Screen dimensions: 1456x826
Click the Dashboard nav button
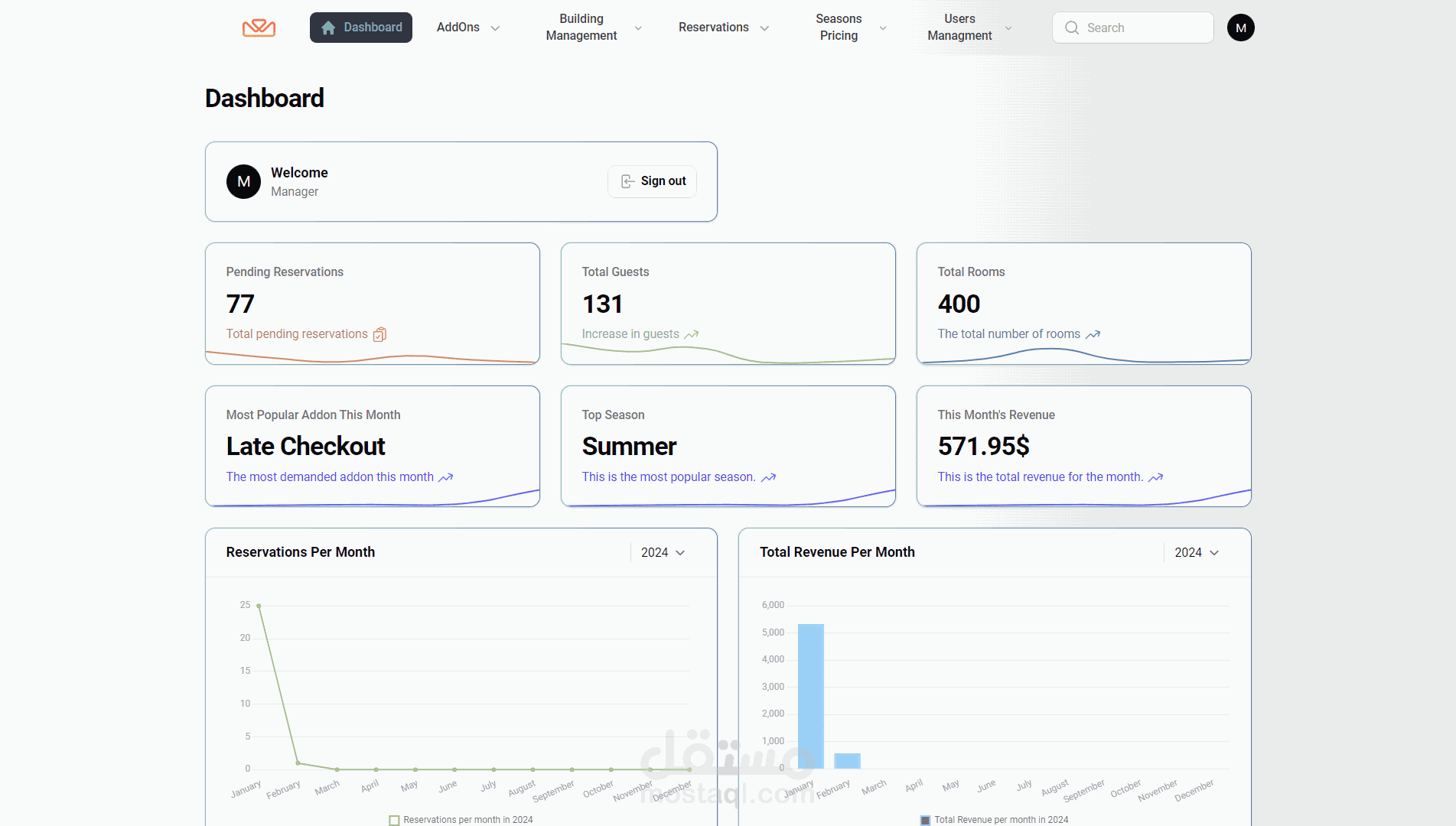tap(361, 28)
